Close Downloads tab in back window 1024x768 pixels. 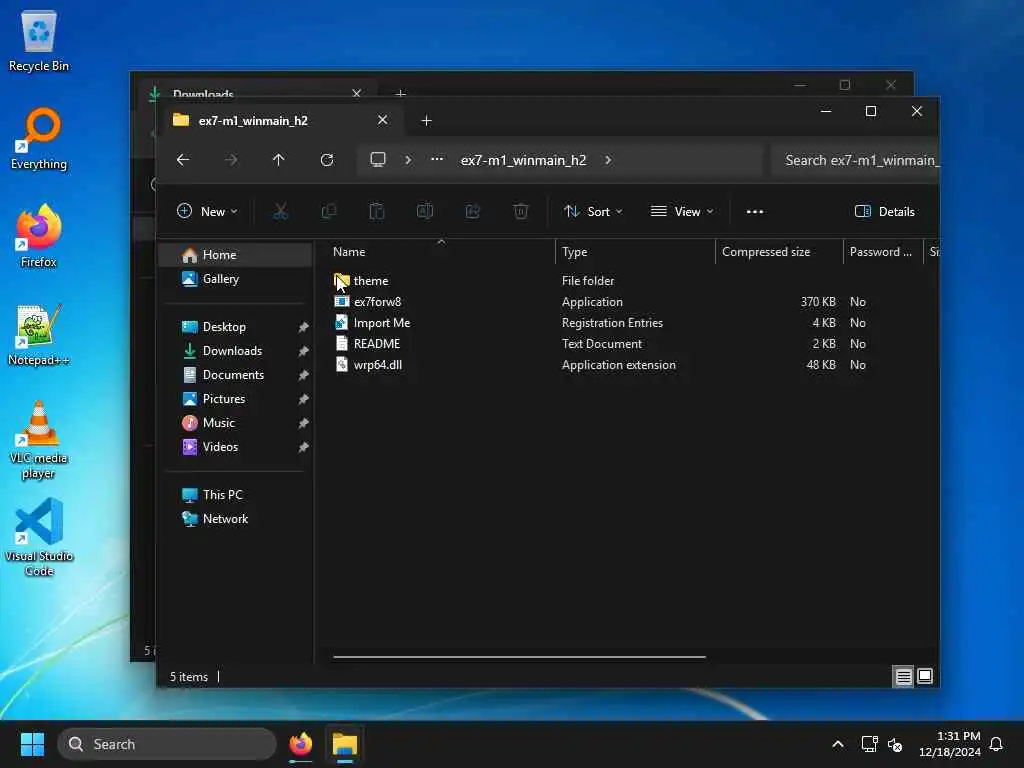coord(357,93)
